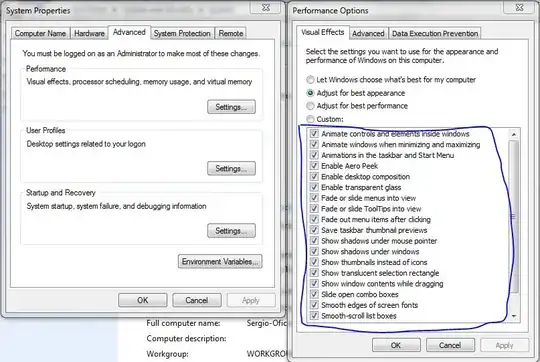Confirm Performance Options with OK
The image size is (540, 362).
click(x=396, y=345)
